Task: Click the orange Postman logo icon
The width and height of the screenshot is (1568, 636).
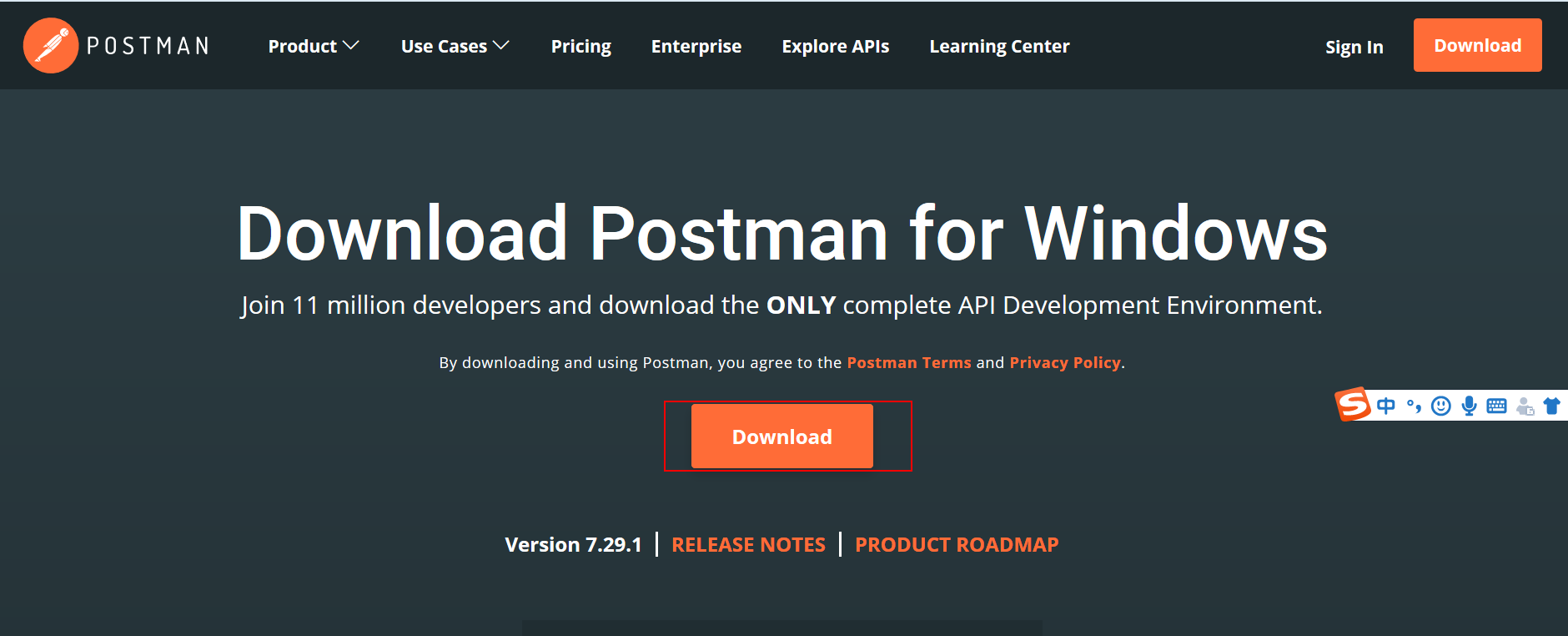Action: click(51, 45)
